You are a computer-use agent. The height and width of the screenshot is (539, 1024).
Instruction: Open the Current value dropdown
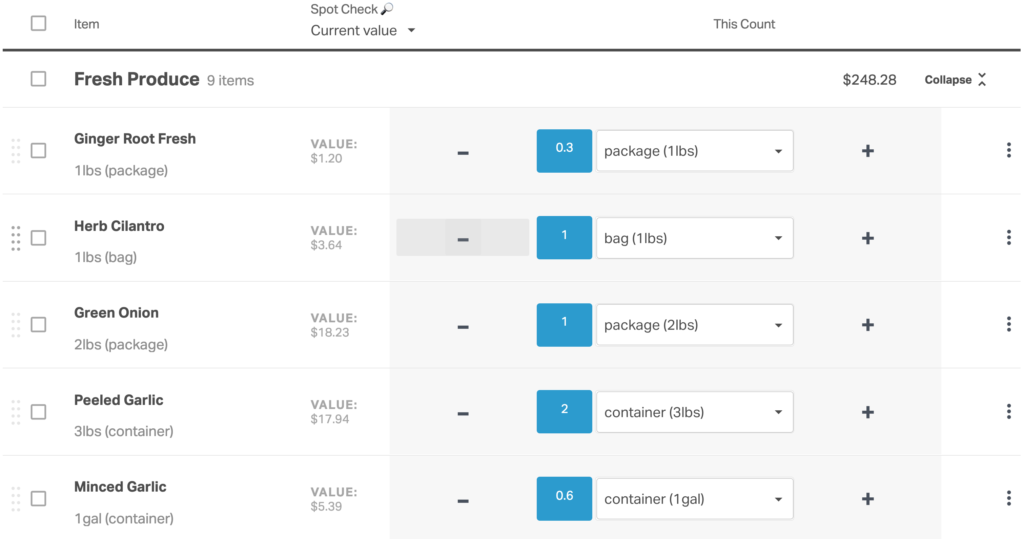pos(363,31)
